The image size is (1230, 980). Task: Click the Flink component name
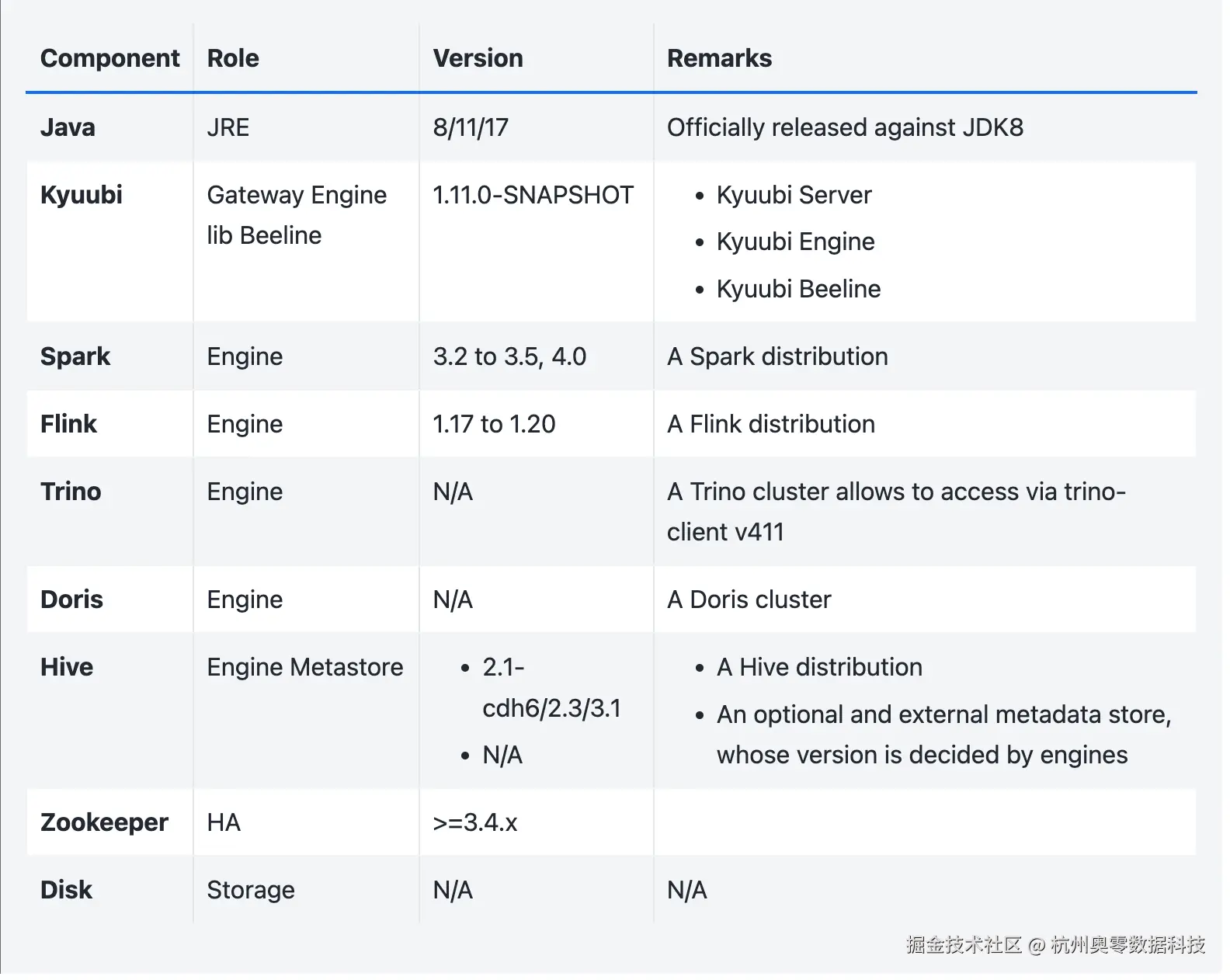(68, 424)
